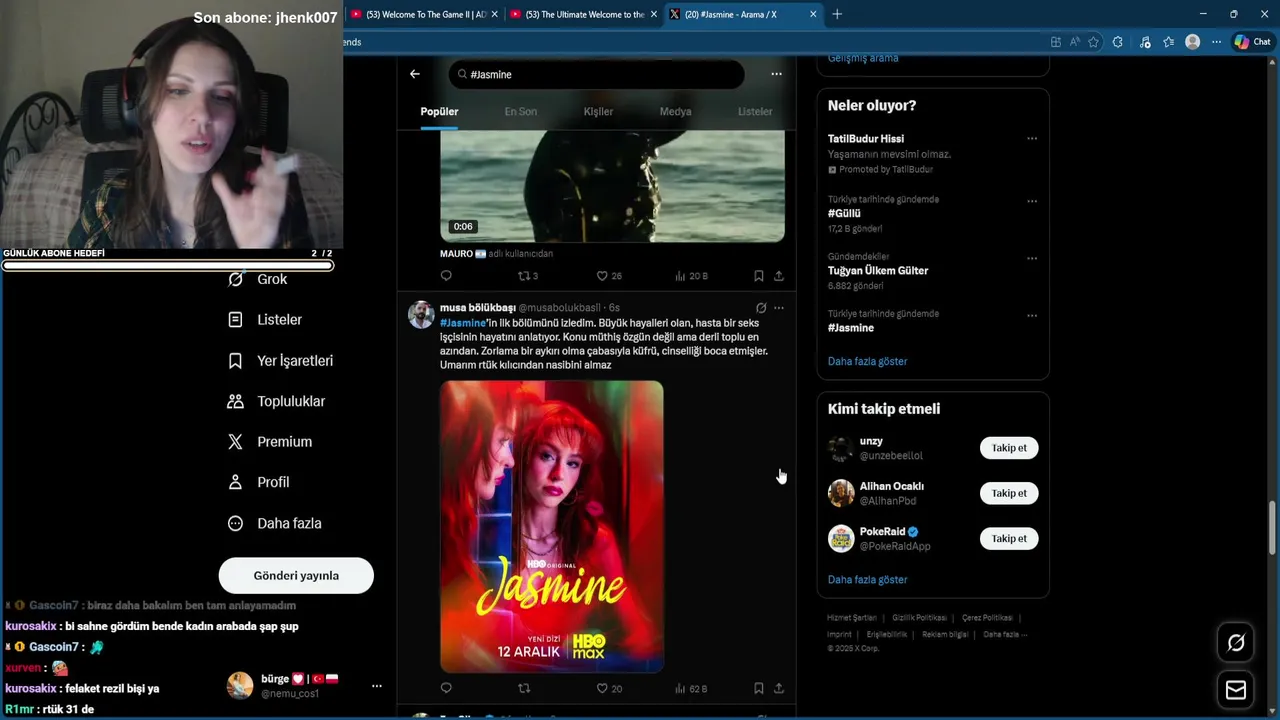Switch to The Ultimate Welcome browser tab
This screenshot has width=1280, height=720.
click(x=583, y=14)
